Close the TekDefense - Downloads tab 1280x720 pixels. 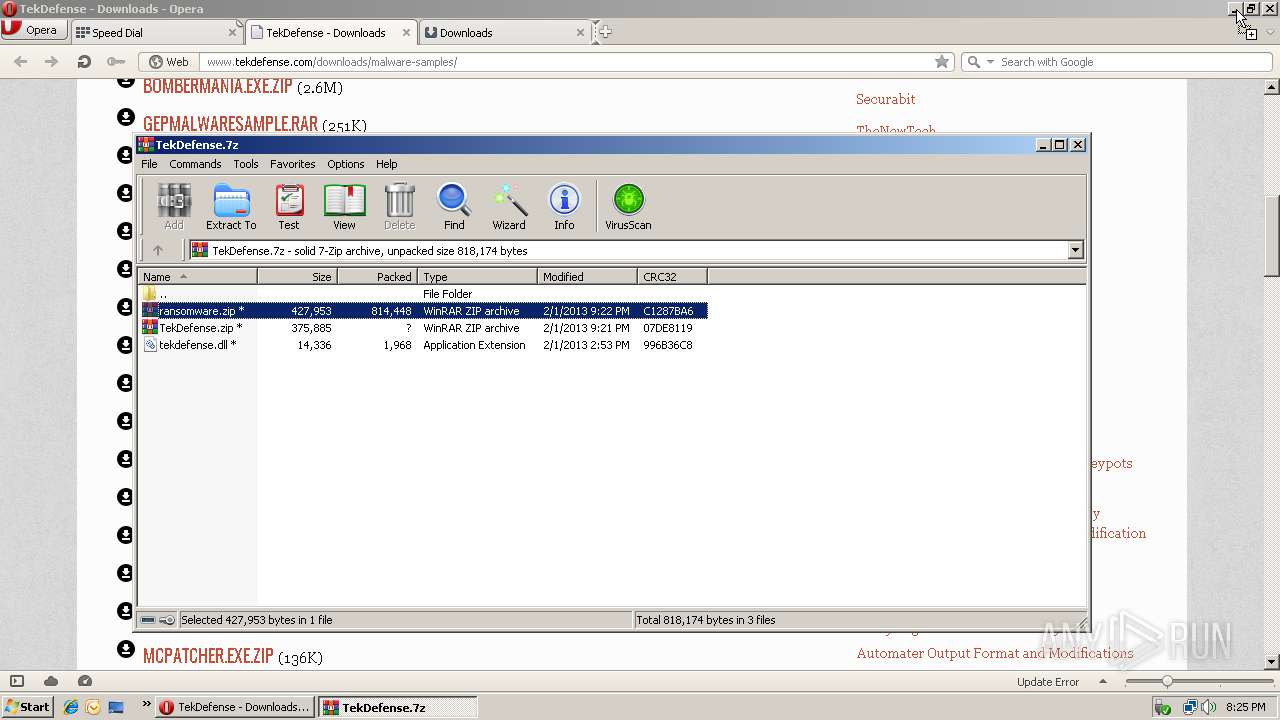(406, 32)
